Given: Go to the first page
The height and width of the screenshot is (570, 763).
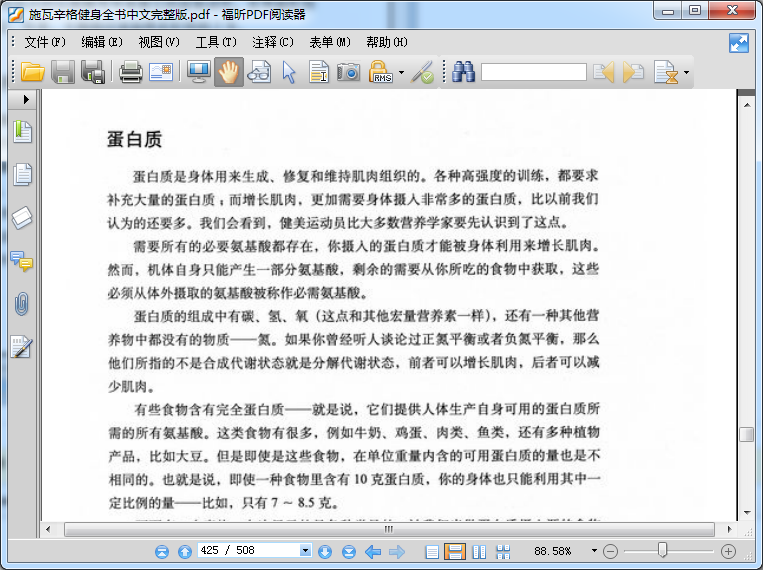Looking at the screenshot, I should pos(162,552).
